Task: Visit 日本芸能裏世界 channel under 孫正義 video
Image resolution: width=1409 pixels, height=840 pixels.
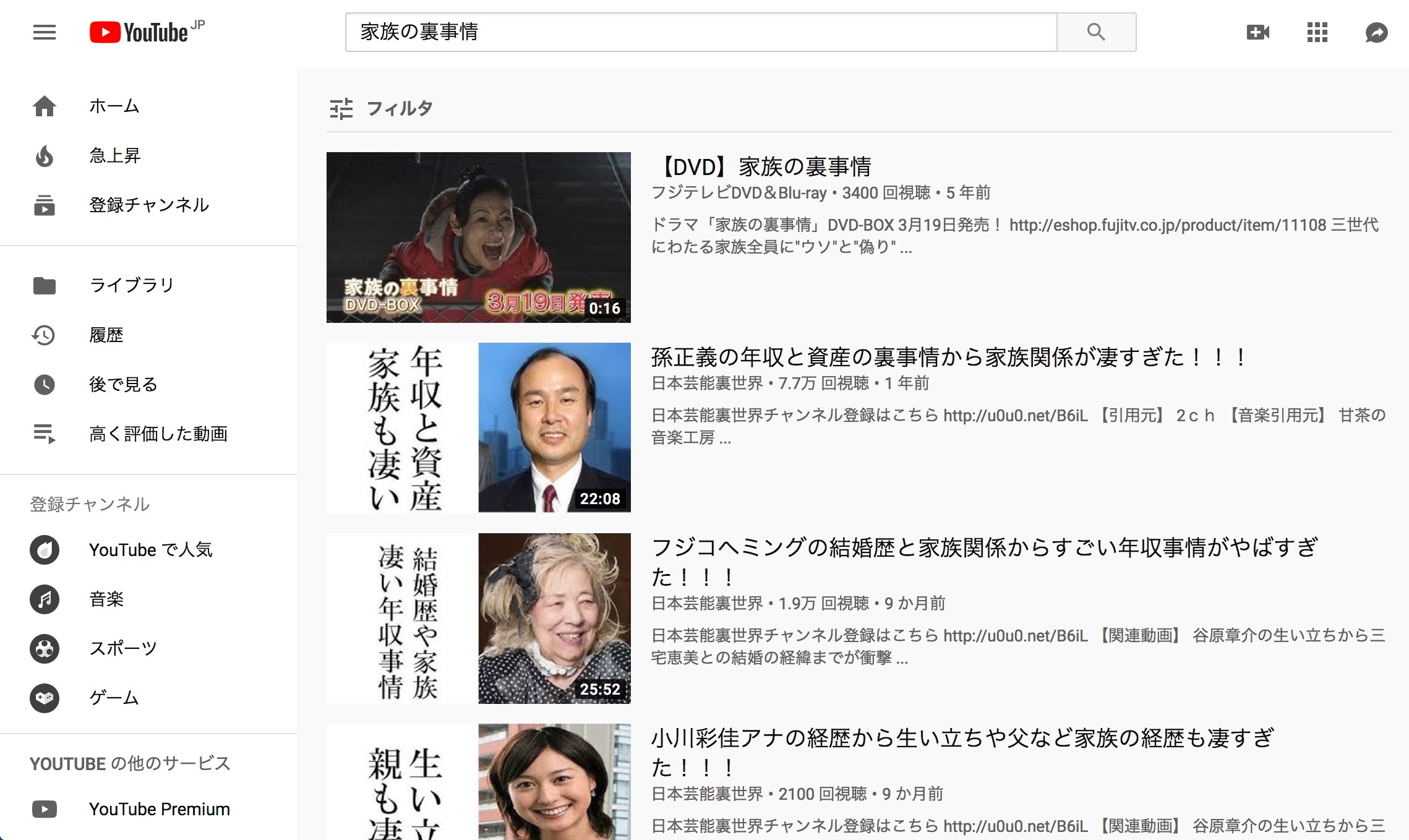Action: (707, 384)
